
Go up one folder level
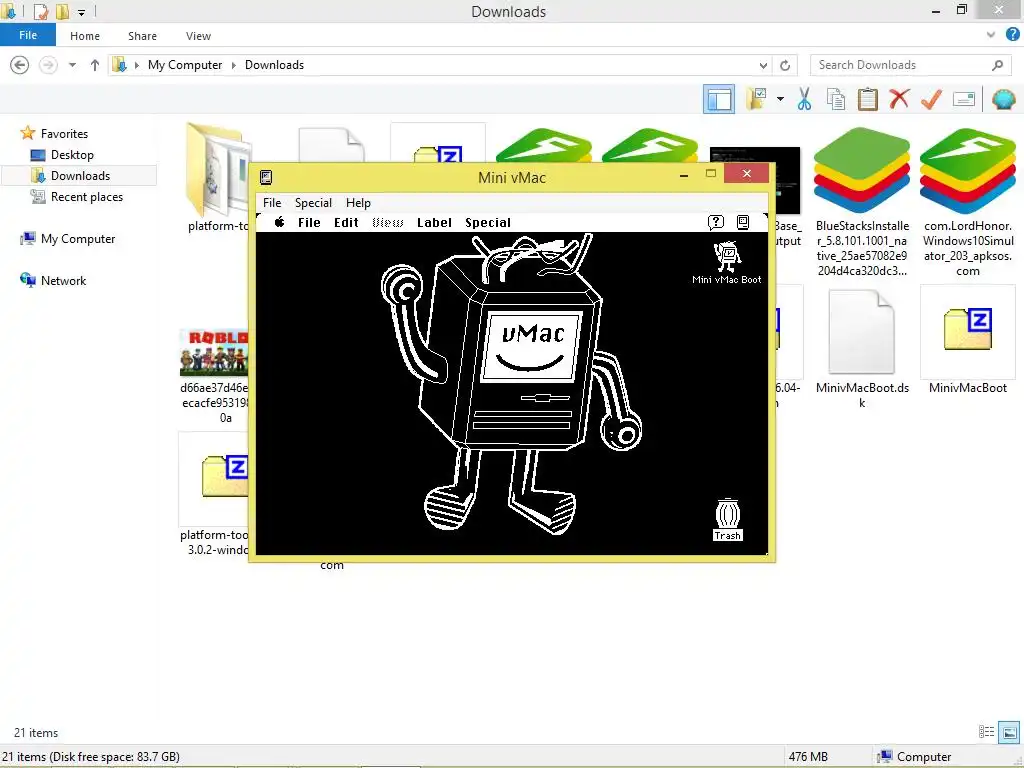coord(95,65)
